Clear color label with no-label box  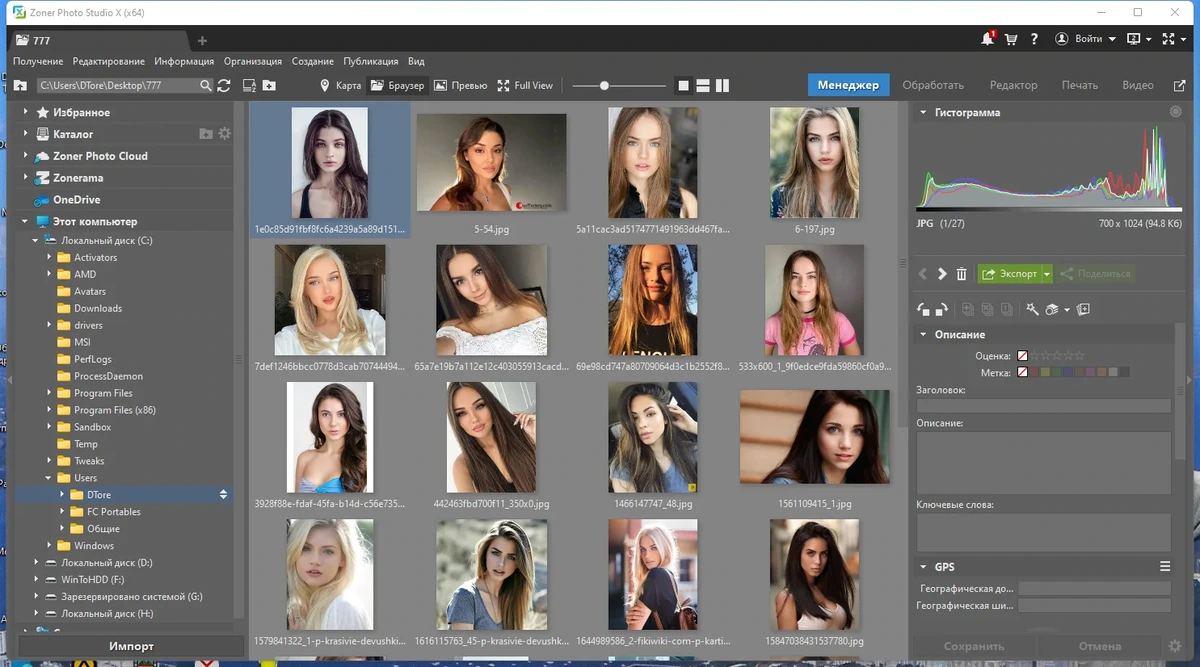tap(1022, 372)
